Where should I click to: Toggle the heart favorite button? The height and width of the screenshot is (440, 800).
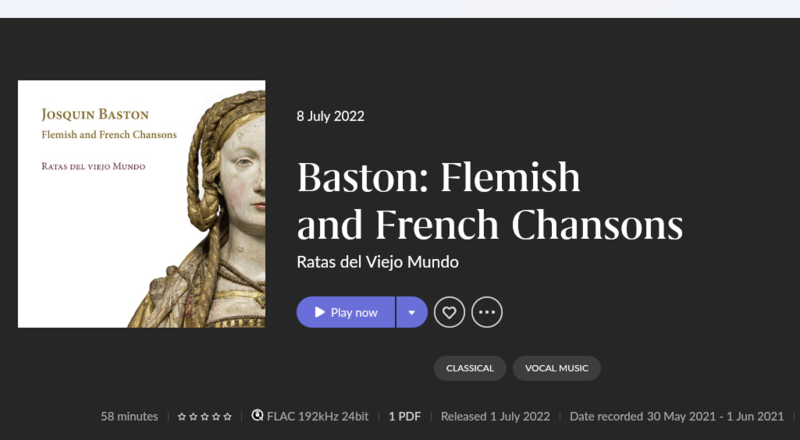449,312
